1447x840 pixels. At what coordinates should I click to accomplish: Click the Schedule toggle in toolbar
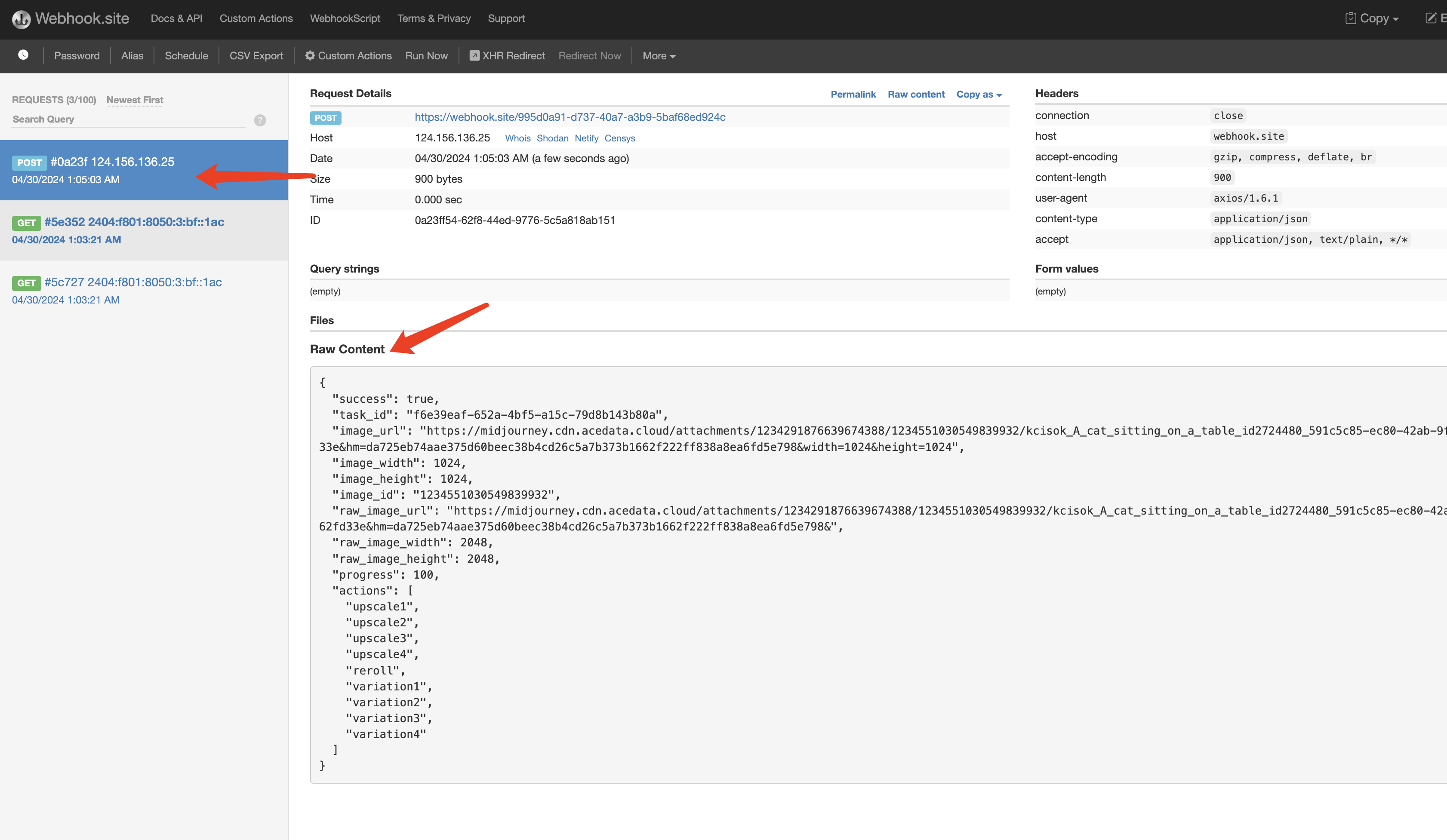pyautogui.click(x=186, y=56)
